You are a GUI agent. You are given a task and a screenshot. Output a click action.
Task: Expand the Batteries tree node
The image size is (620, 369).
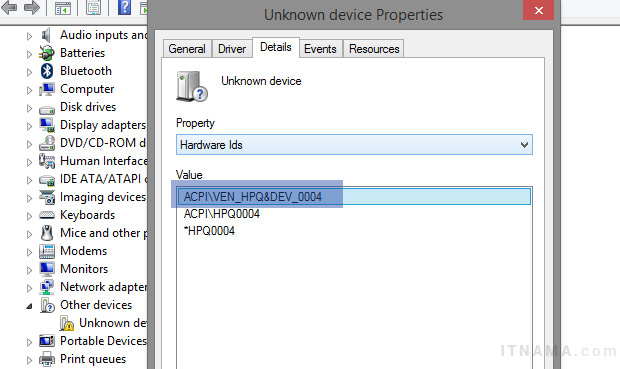tap(29, 54)
